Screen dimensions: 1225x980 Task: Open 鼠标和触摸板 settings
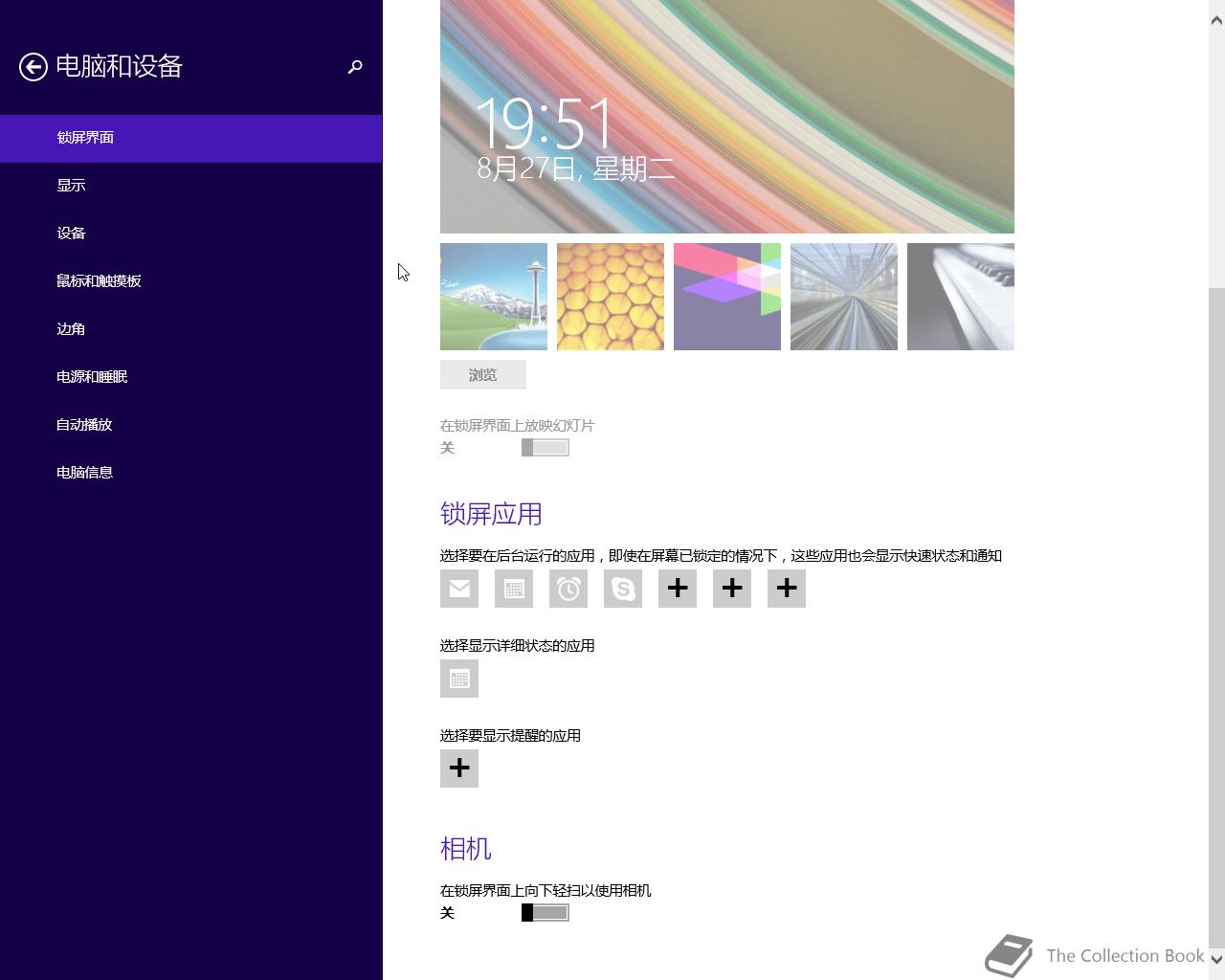click(x=191, y=281)
